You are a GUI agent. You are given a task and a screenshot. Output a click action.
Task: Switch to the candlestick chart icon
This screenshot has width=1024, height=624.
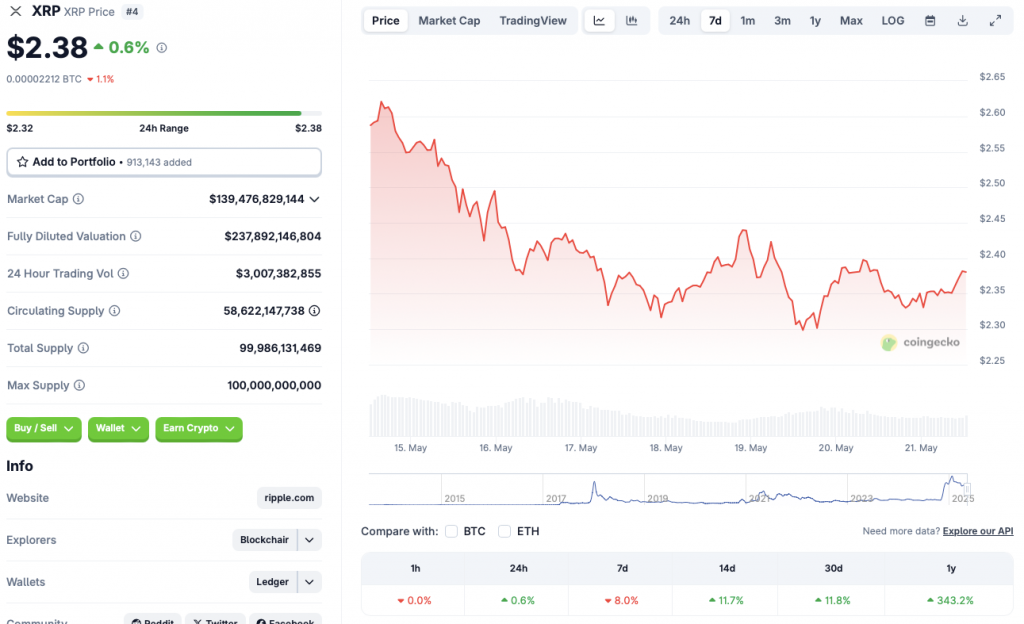[x=630, y=20]
